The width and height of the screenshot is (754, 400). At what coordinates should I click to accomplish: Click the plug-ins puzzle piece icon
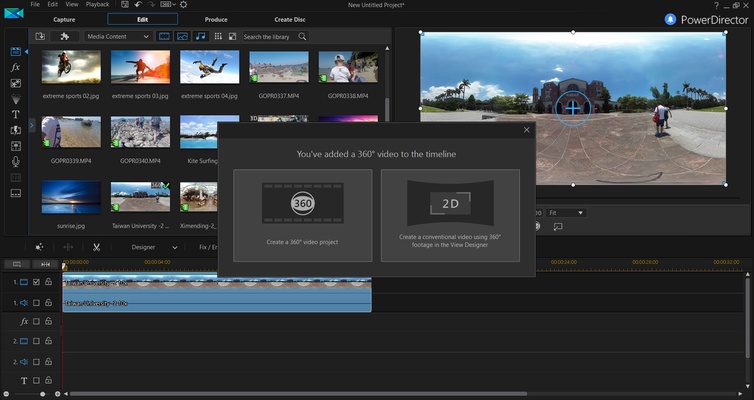click(65, 36)
